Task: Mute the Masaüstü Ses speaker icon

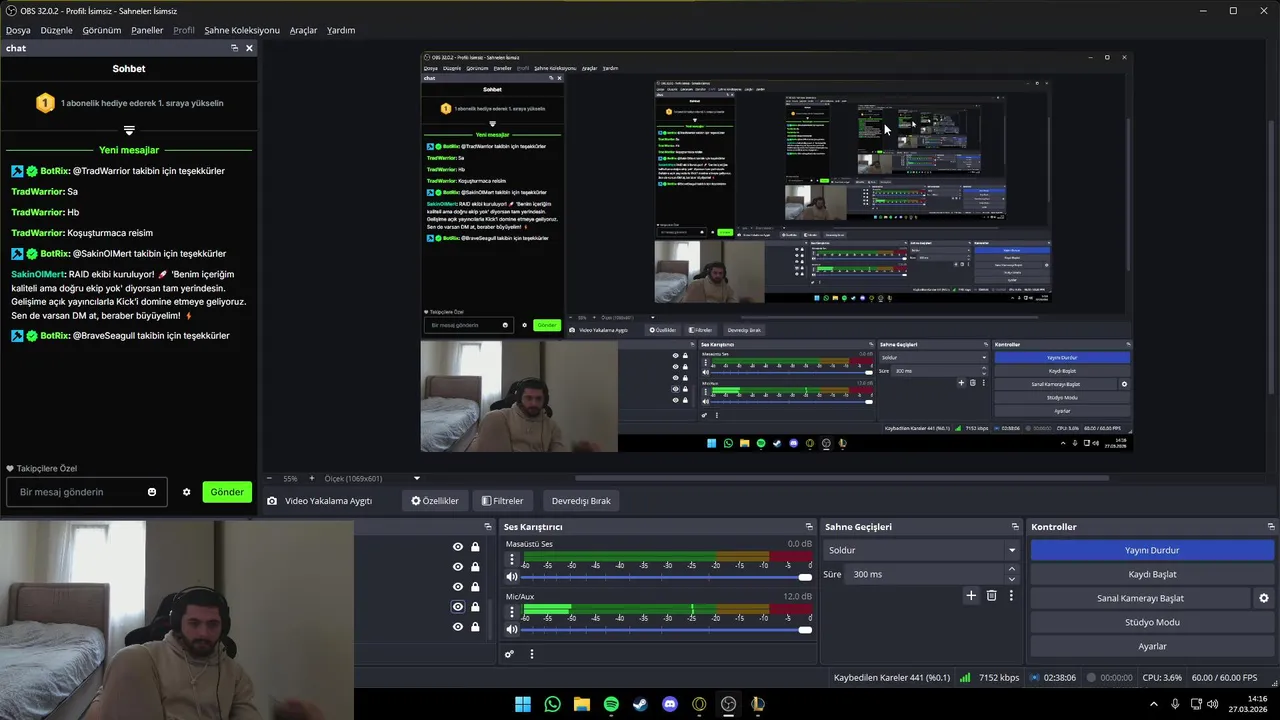Action: 512,577
